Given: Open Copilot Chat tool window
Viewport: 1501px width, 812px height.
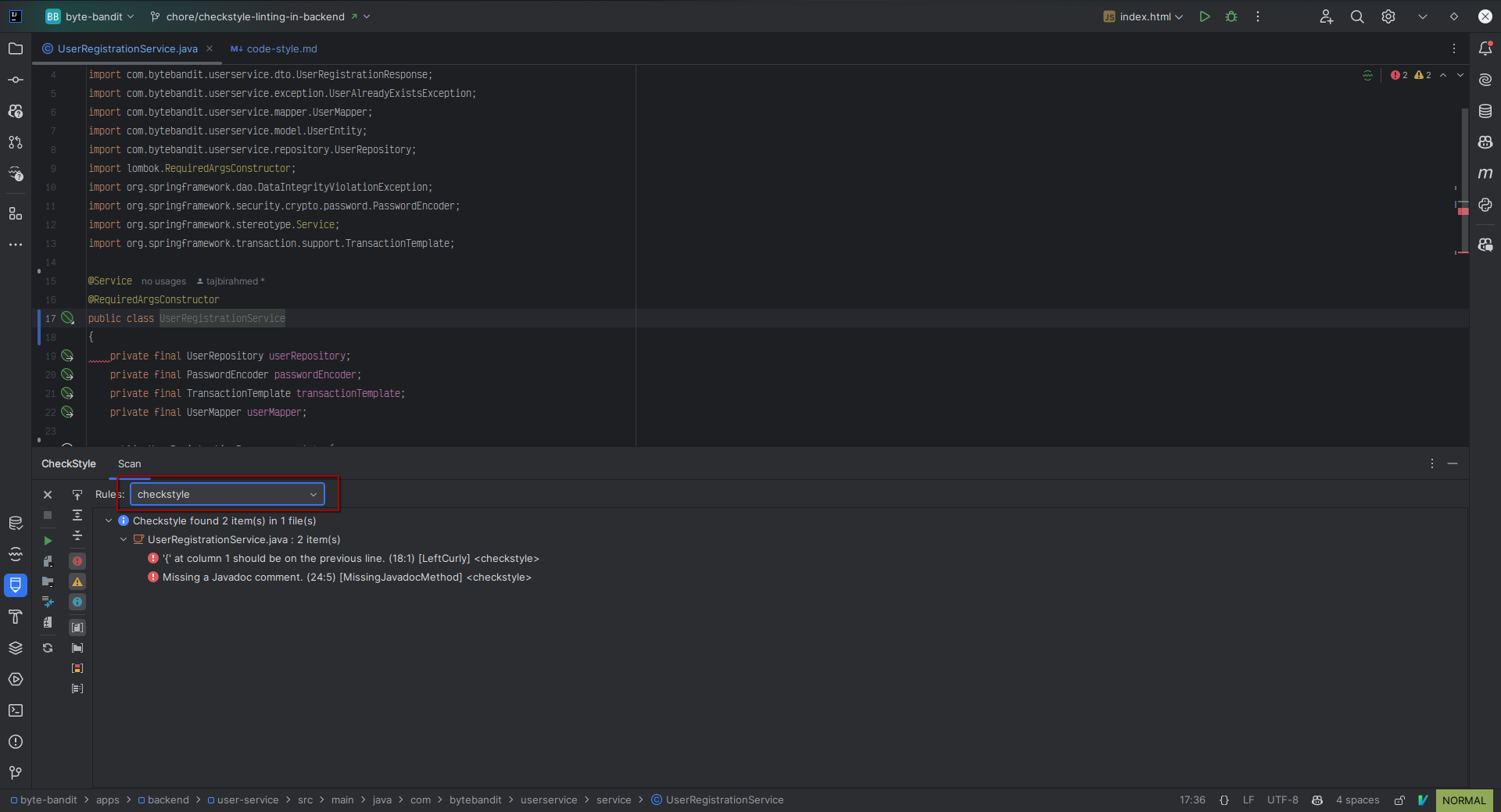Looking at the screenshot, I should (1485, 245).
